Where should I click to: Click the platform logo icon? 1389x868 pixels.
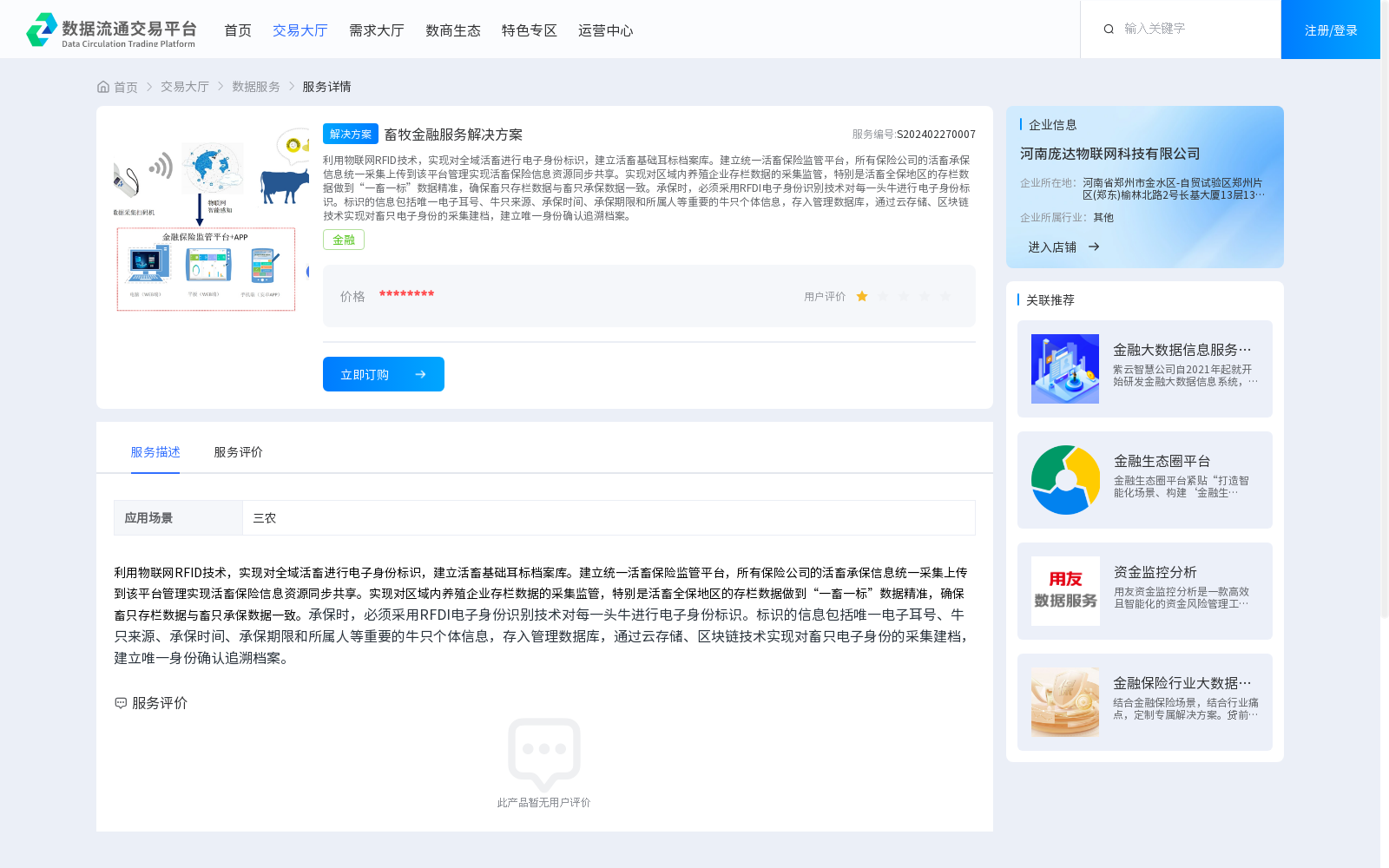coord(42,30)
